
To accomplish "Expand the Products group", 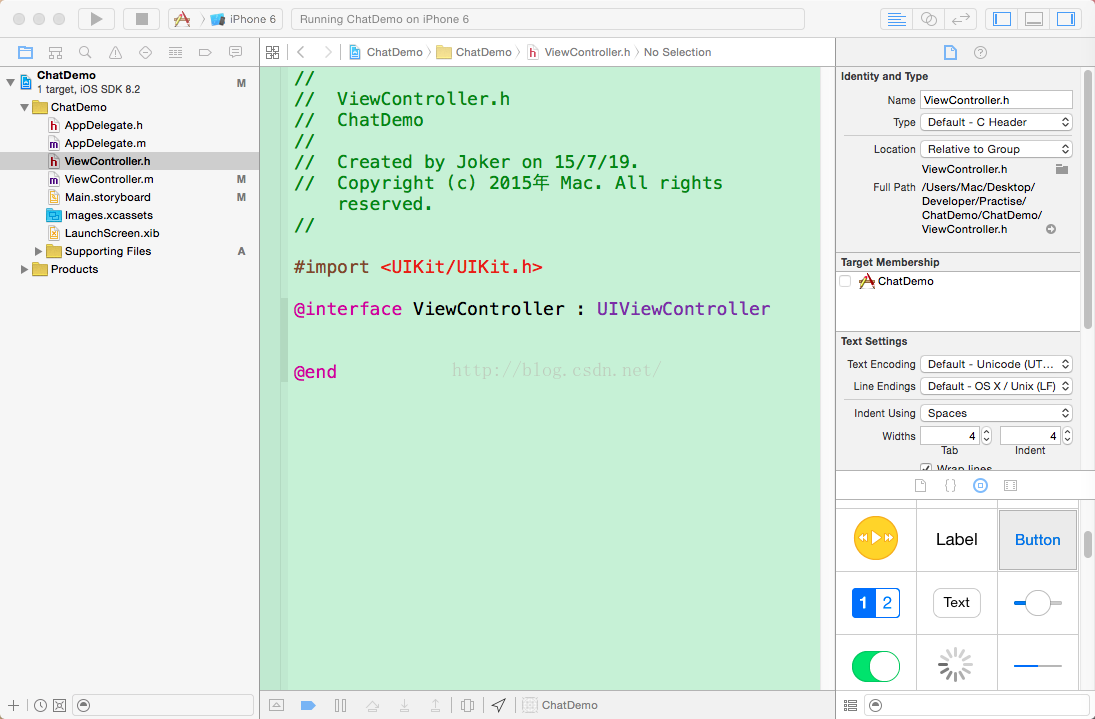I will 24,269.
